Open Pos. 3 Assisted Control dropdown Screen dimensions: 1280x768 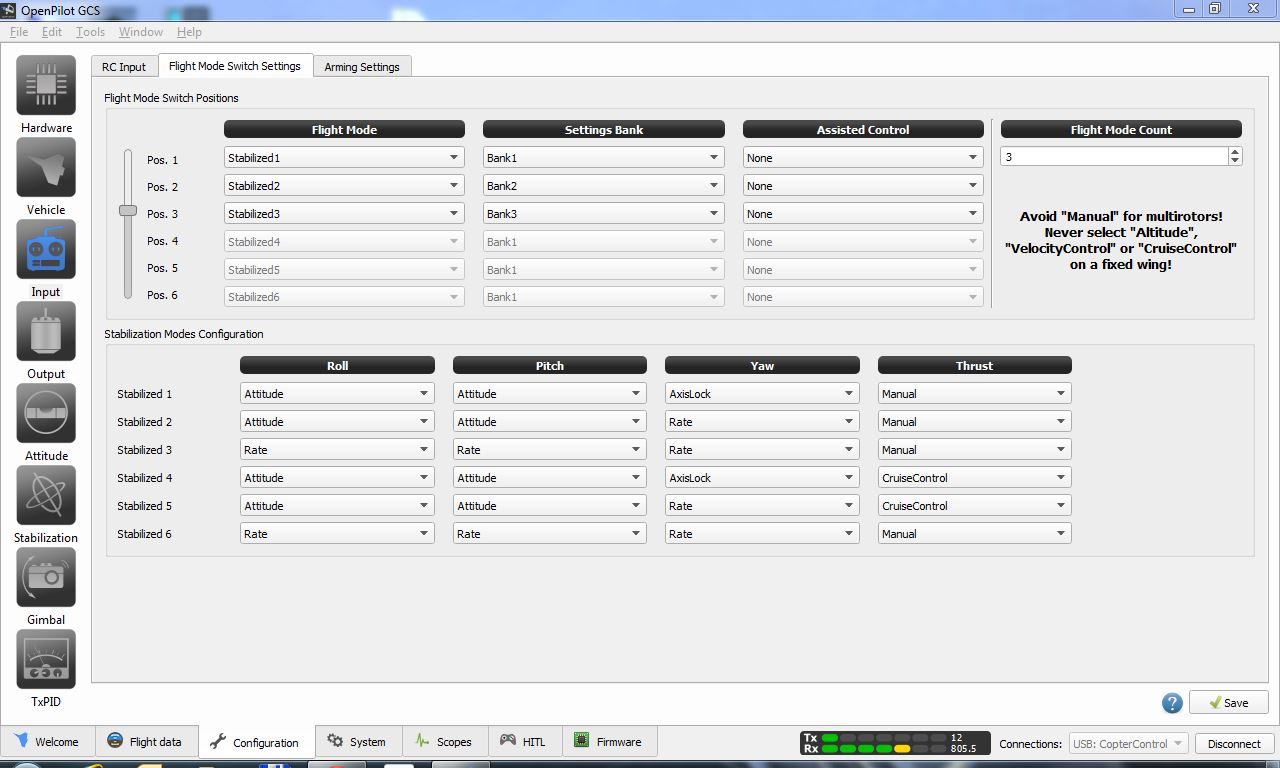click(863, 214)
